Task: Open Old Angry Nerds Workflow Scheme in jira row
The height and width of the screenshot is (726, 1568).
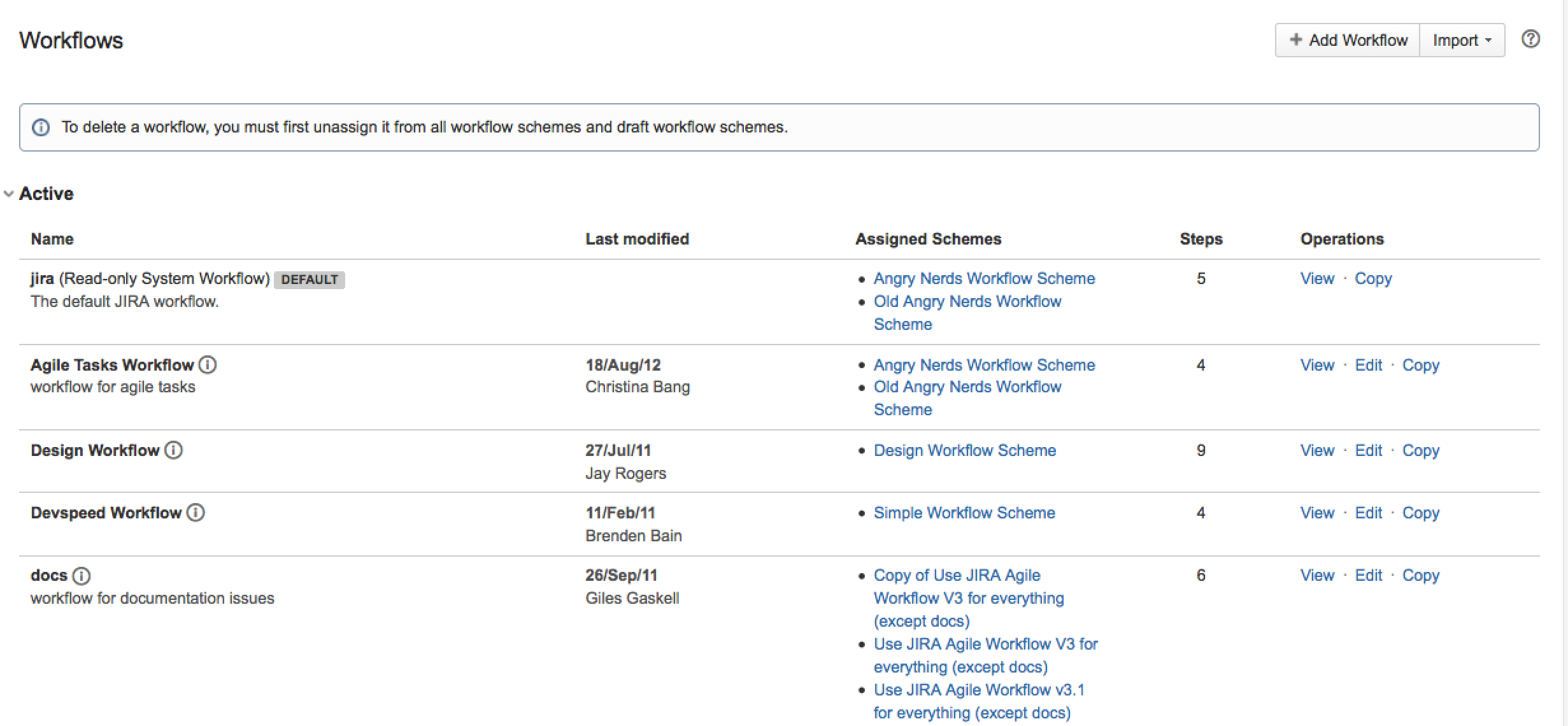Action: click(x=967, y=313)
